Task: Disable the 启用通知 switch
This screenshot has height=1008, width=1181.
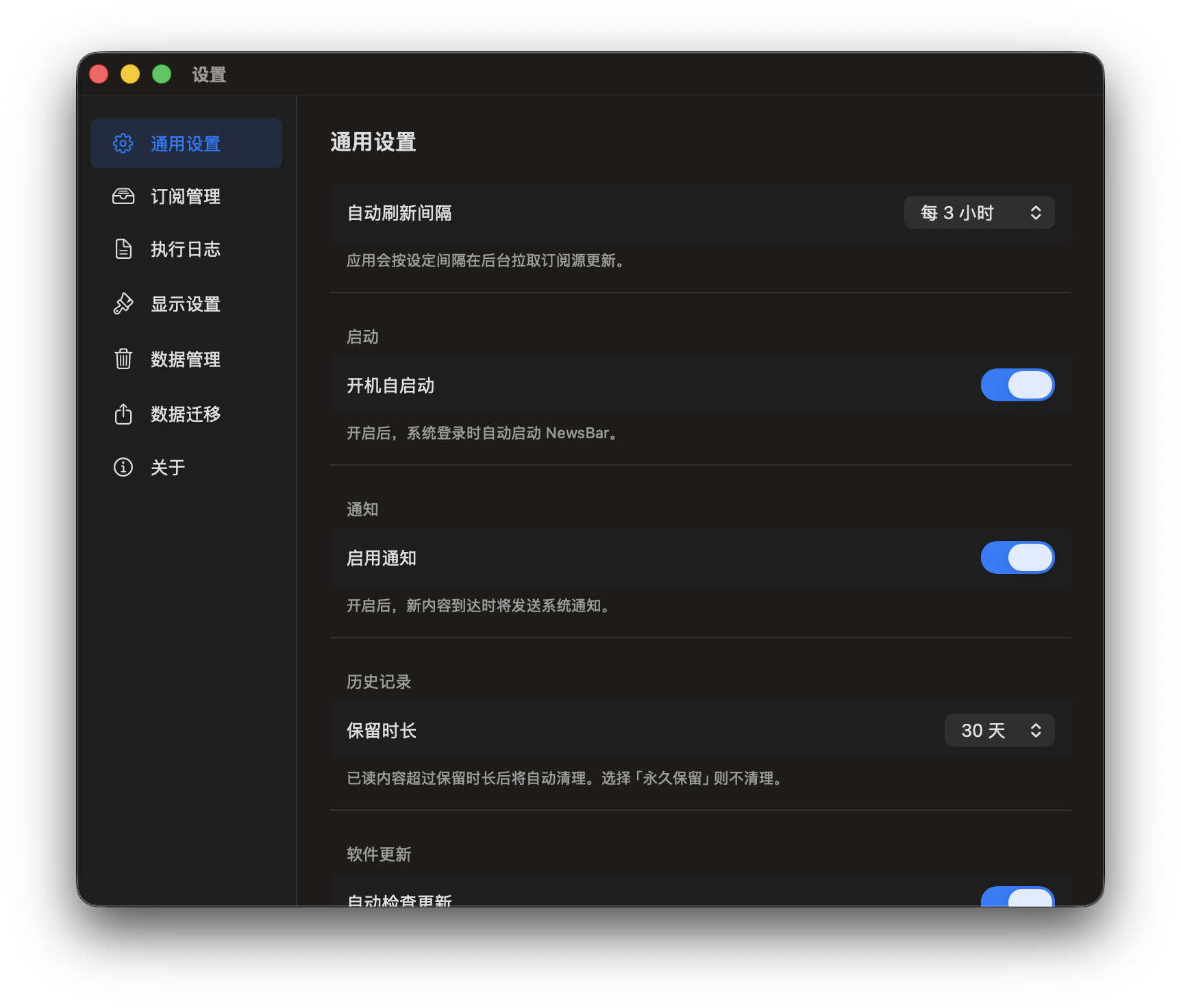Action: tap(1017, 557)
